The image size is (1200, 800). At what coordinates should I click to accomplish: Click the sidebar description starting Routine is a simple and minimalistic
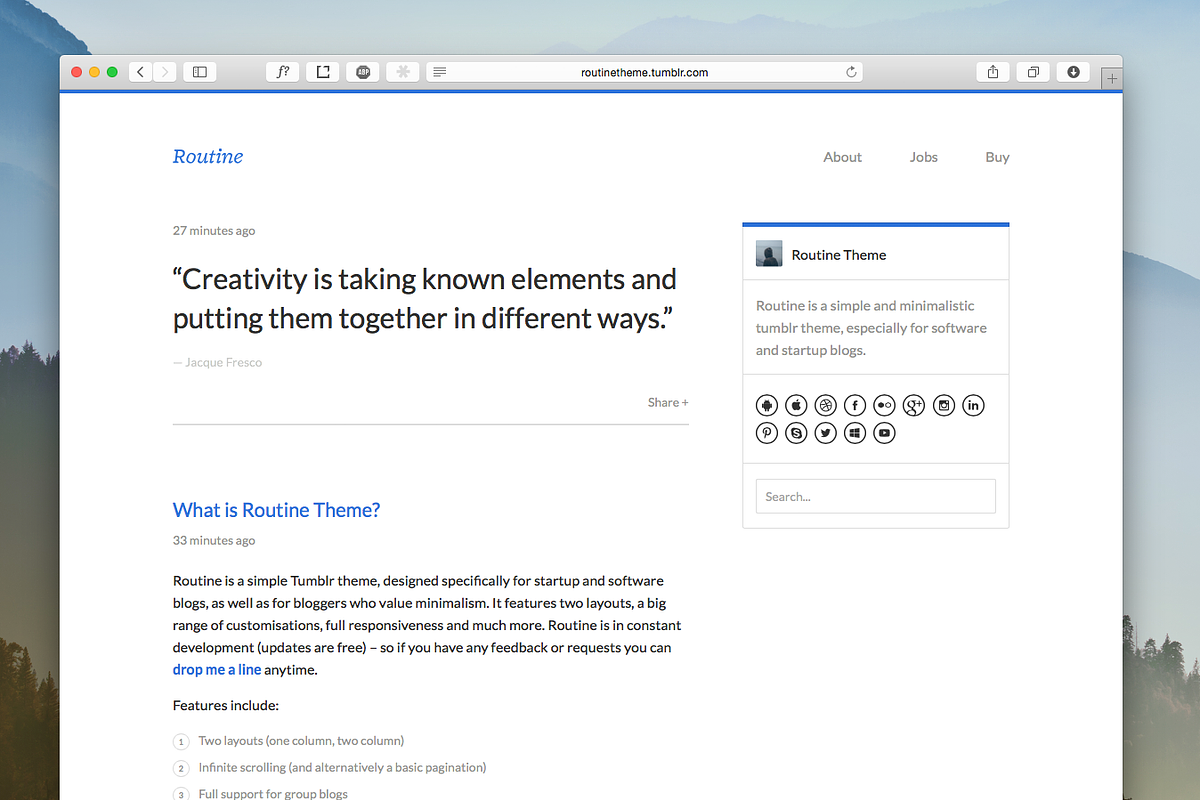click(871, 328)
